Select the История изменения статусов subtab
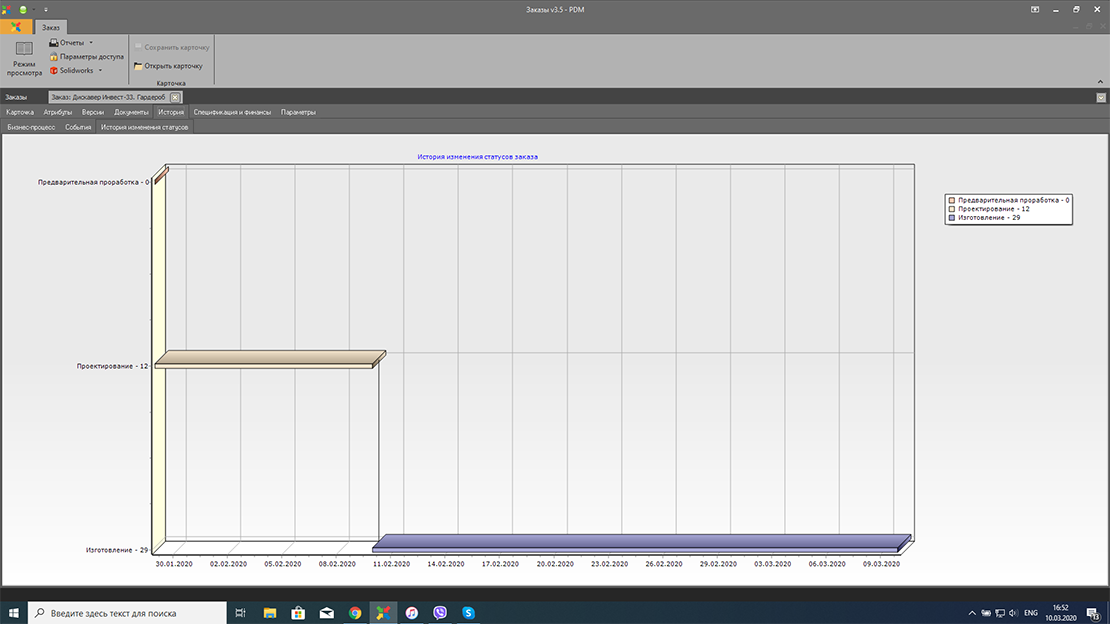This screenshot has height=624, width=1110. tap(144, 127)
